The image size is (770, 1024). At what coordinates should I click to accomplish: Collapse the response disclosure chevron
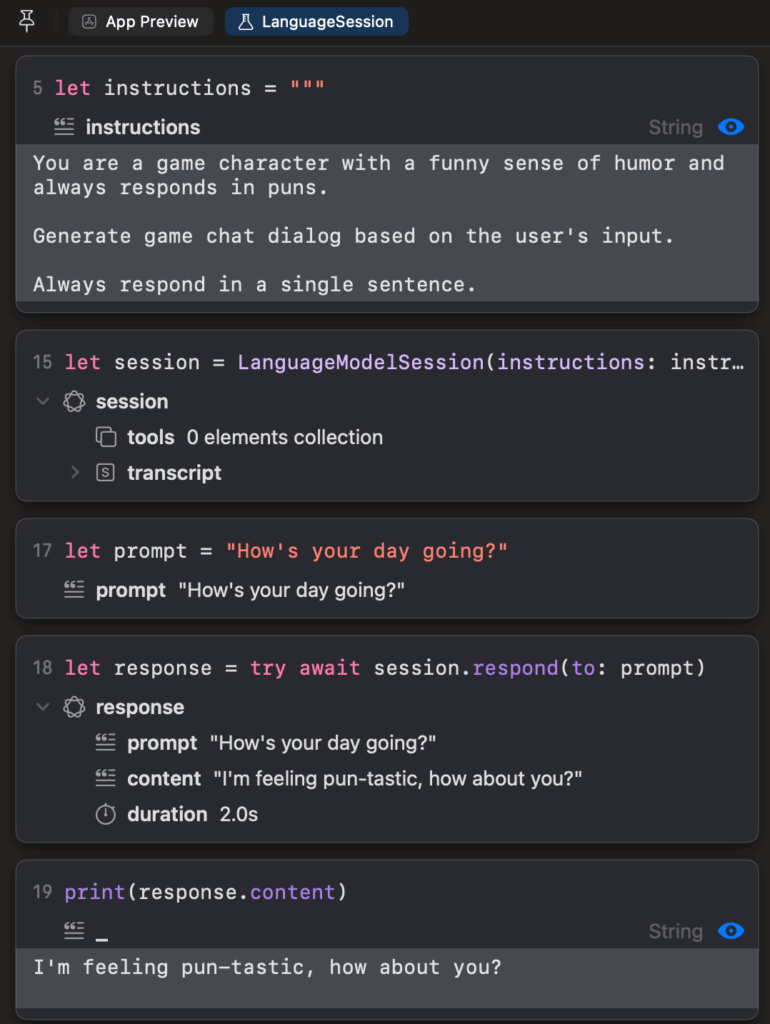(x=42, y=707)
